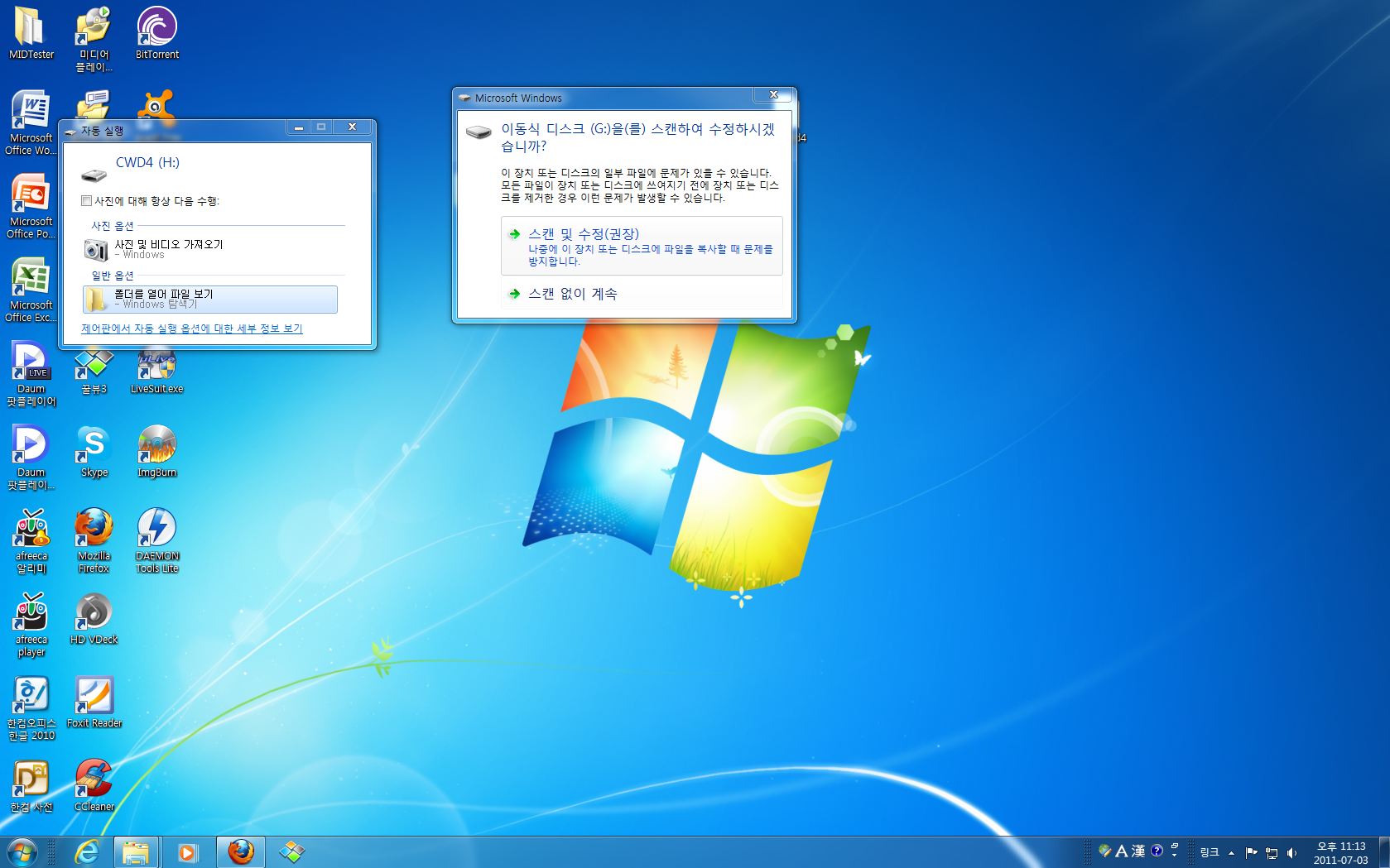Image resolution: width=1390 pixels, height=868 pixels.
Task: Open the language bar help icon
Action: (x=1157, y=851)
